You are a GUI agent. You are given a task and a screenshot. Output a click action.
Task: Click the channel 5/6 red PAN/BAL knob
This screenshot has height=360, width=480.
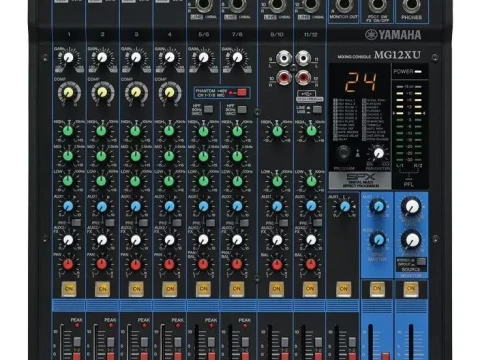(x=203, y=264)
